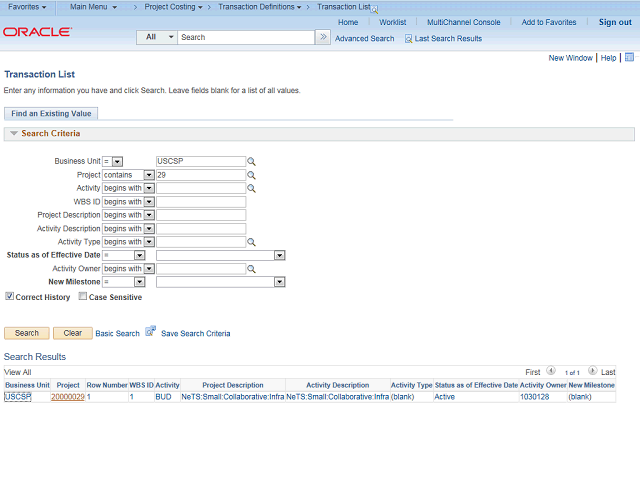Click the WBS ID input field

tap(201, 202)
